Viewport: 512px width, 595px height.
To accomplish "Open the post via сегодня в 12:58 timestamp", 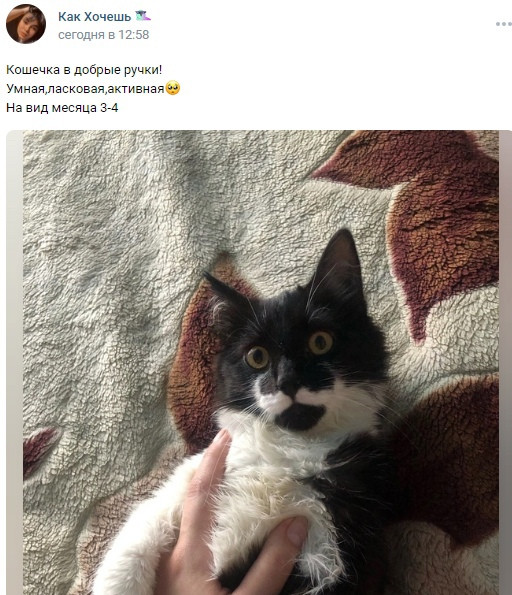I will point(104,35).
